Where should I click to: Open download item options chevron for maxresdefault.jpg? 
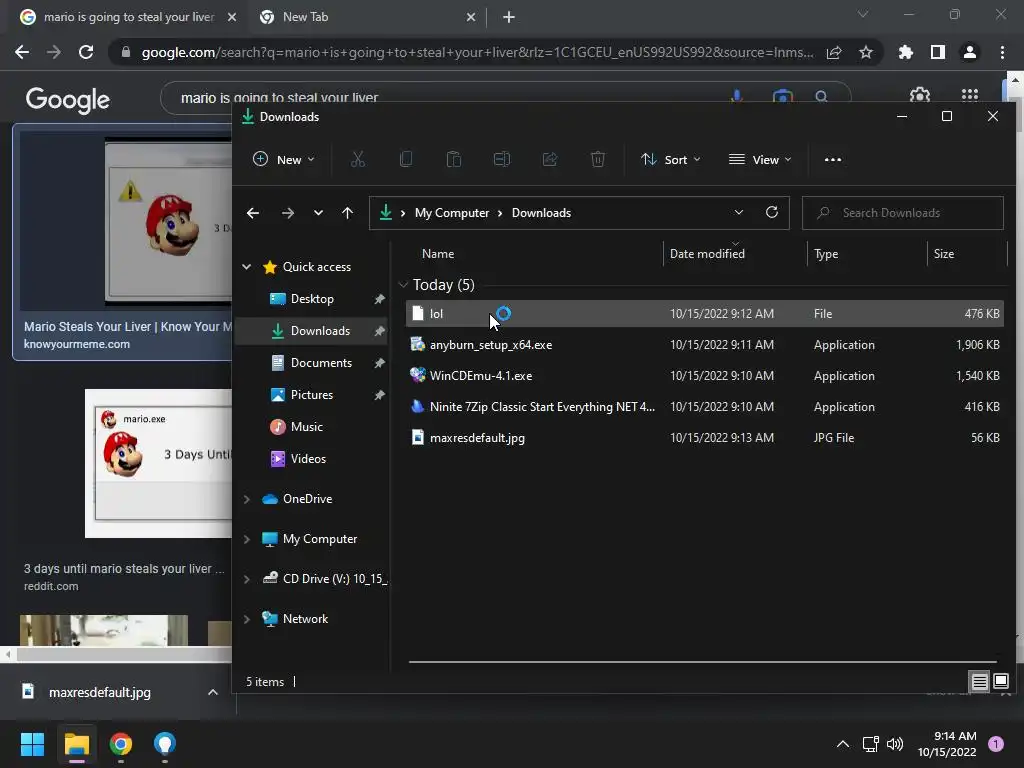coord(213,692)
